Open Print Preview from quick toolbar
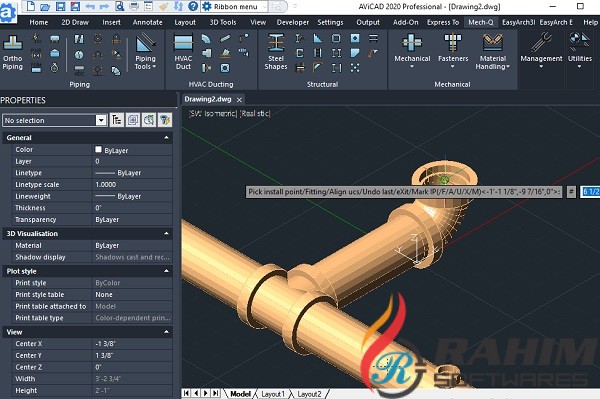The image size is (600, 399). (x=120, y=6)
